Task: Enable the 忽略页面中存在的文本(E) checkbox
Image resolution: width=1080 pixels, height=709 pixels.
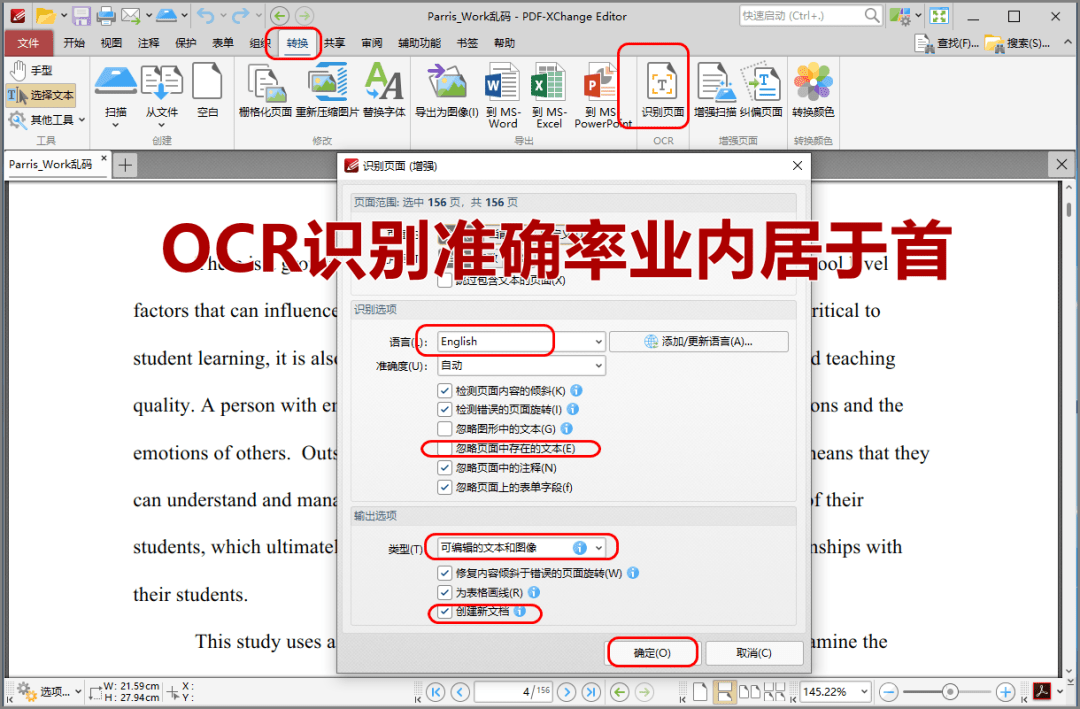Action: click(x=446, y=448)
